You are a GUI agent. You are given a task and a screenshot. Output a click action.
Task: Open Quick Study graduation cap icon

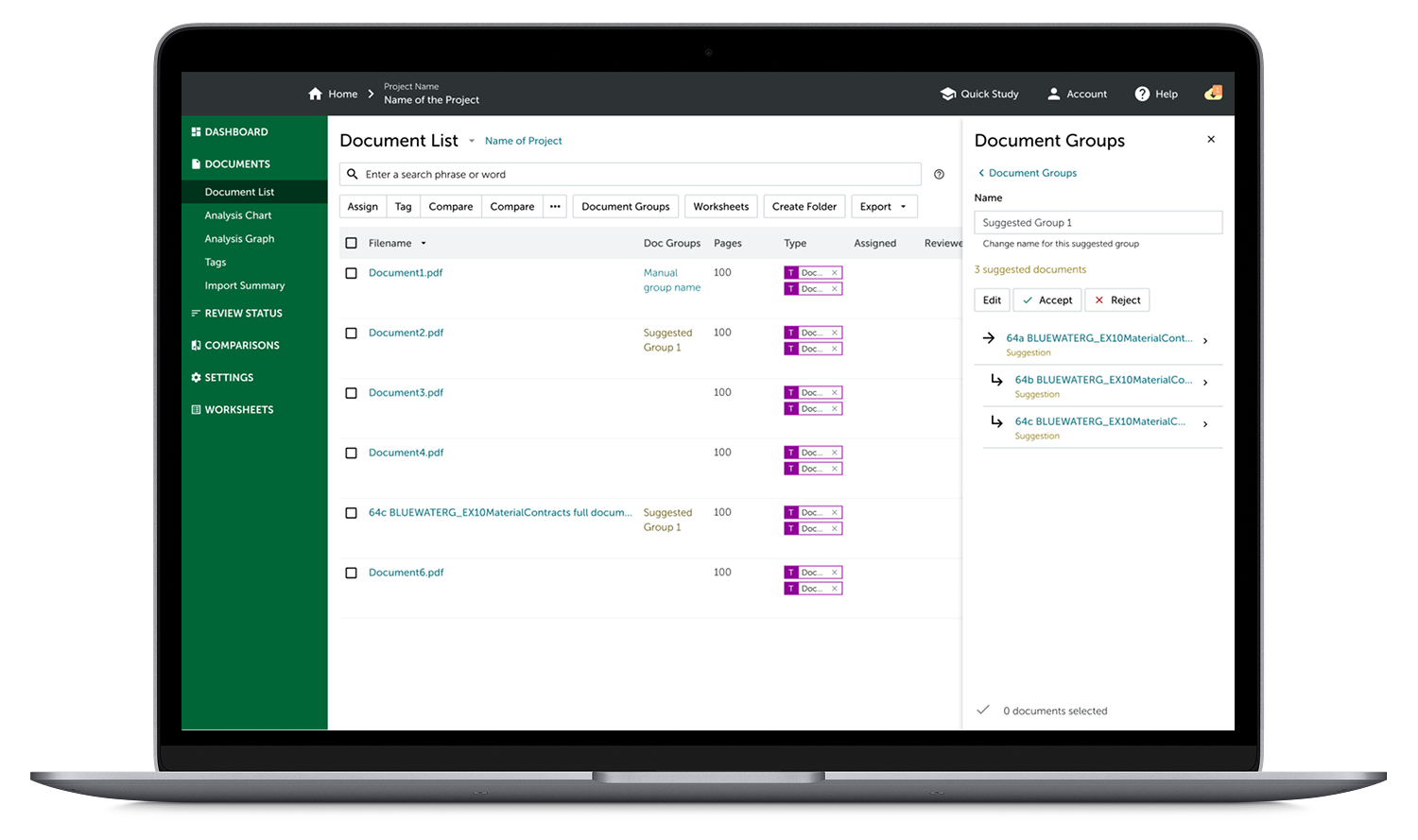click(948, 94)
